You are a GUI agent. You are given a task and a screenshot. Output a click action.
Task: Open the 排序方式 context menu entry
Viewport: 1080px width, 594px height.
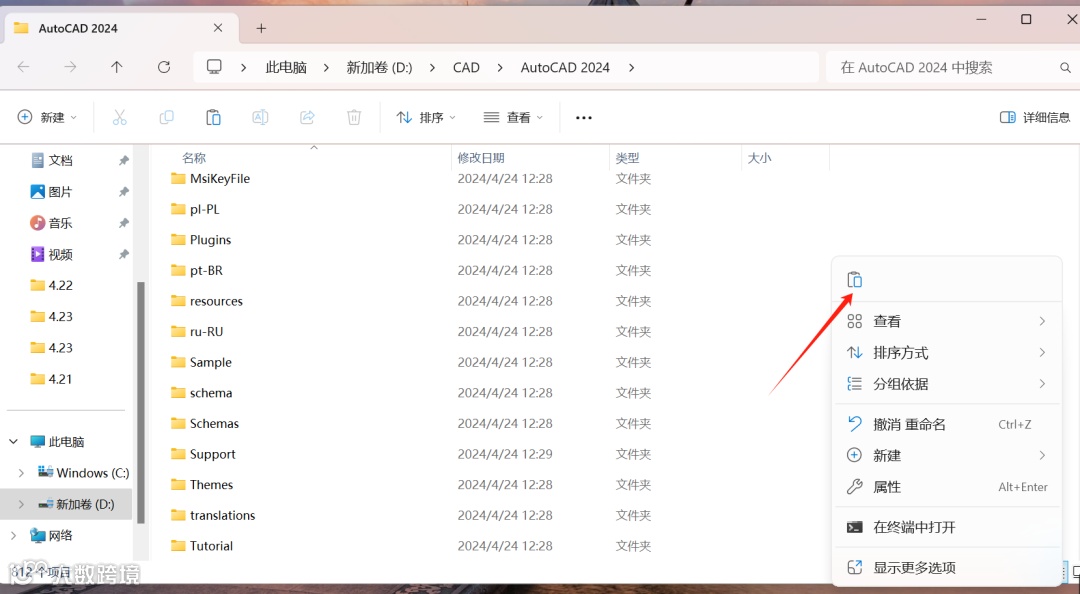click(947, 353)
